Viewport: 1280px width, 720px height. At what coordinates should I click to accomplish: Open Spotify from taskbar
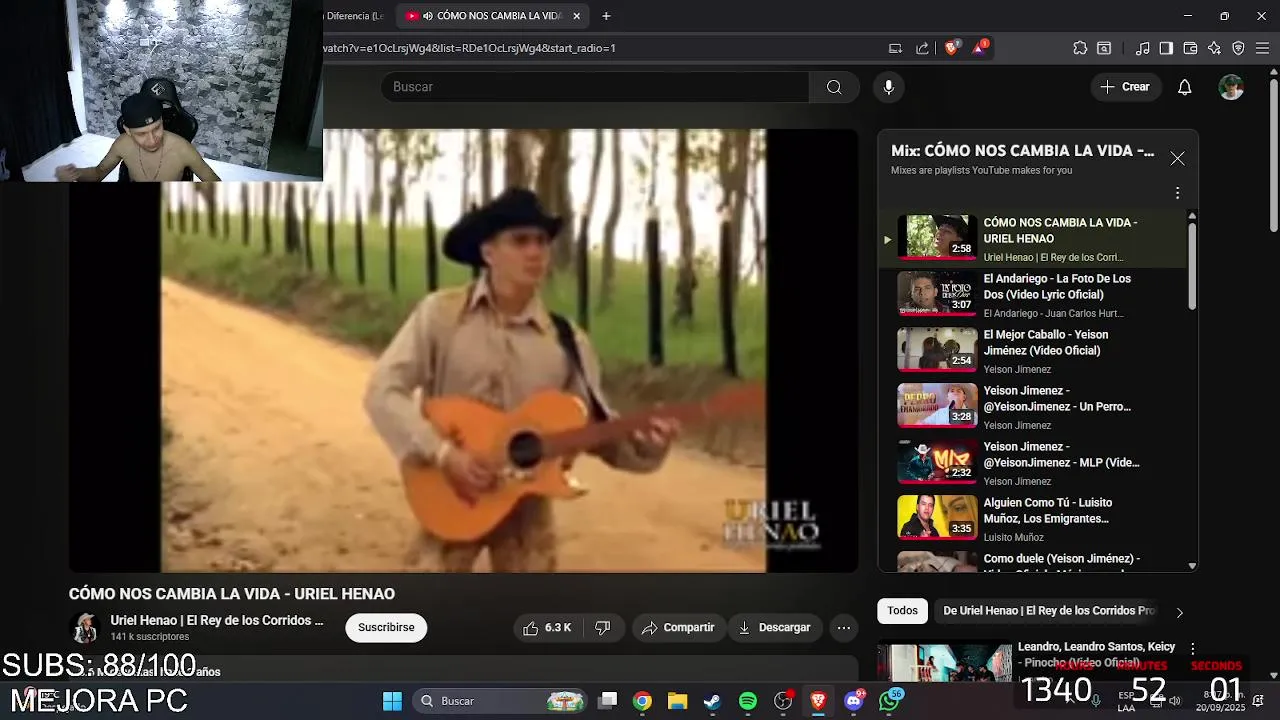[748, 701]
